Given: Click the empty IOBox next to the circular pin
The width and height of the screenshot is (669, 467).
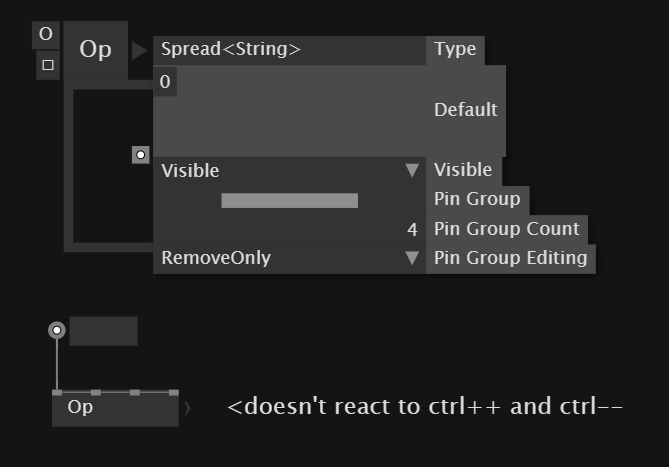Looking at the screenshot, I should (x=104, y=331).
